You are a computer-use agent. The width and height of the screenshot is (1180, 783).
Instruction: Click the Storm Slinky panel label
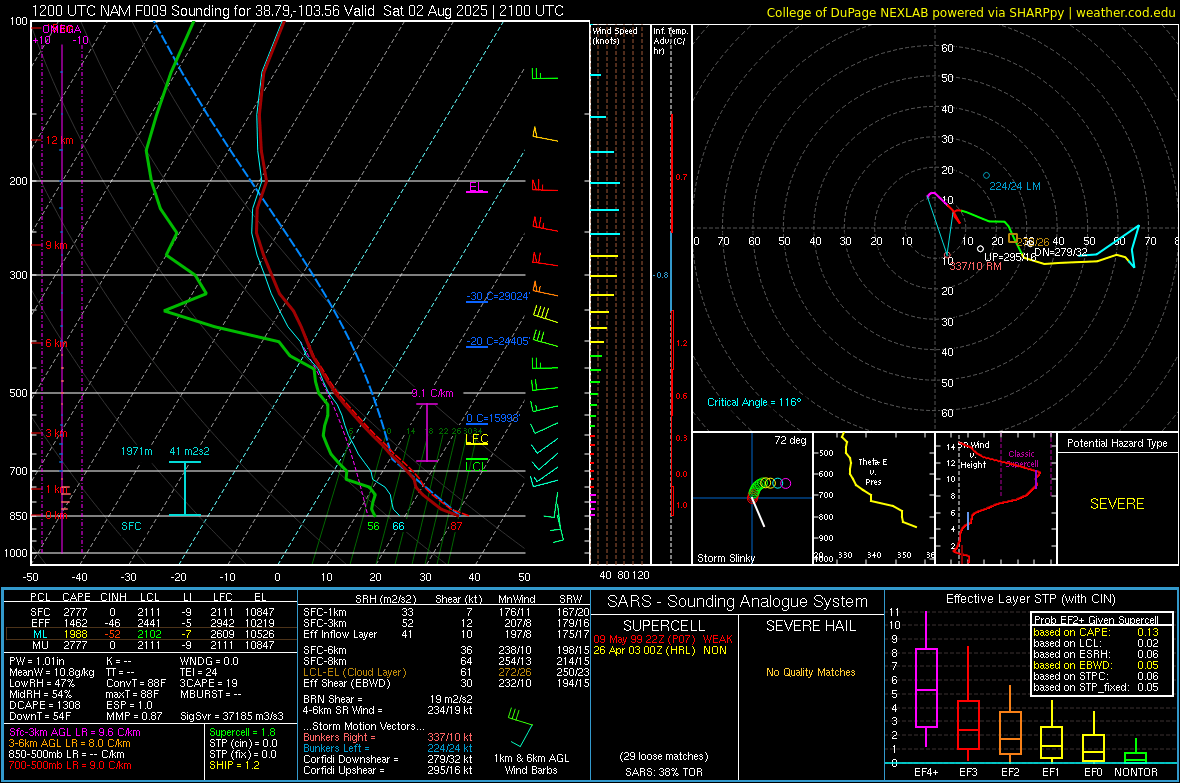tap(725, 558)
